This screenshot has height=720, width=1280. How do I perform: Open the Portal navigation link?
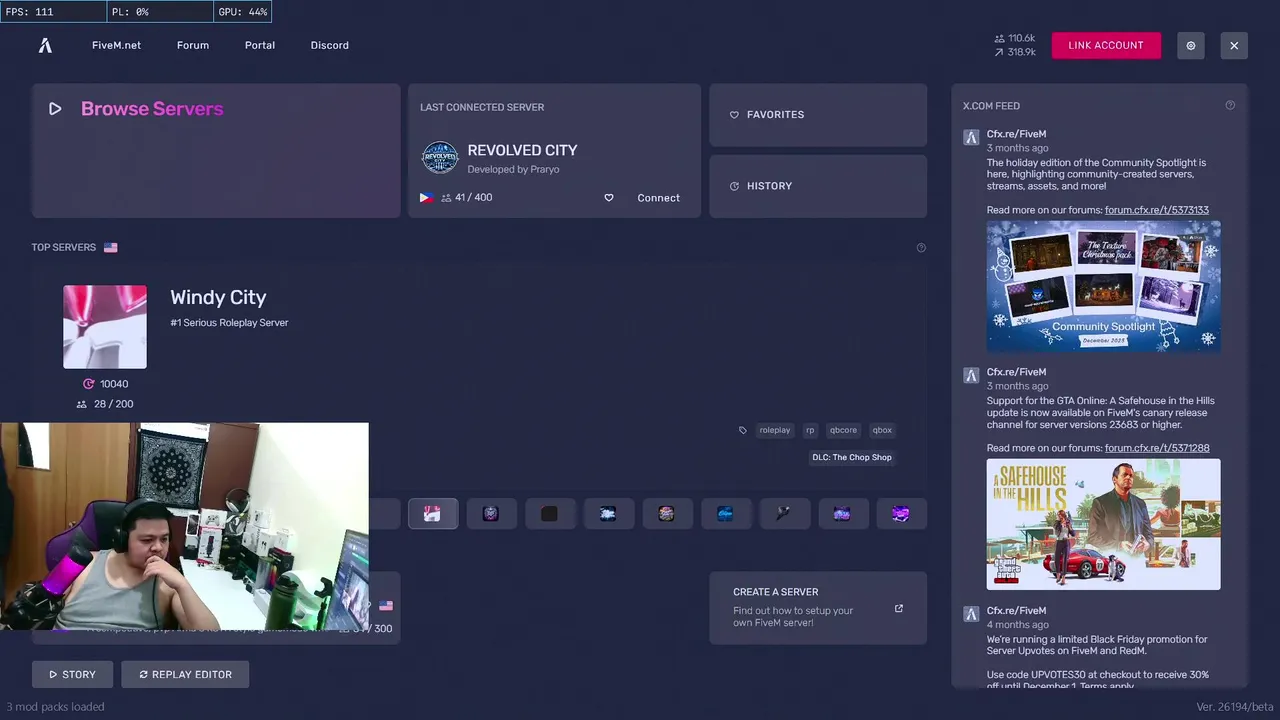pos(260,45)
